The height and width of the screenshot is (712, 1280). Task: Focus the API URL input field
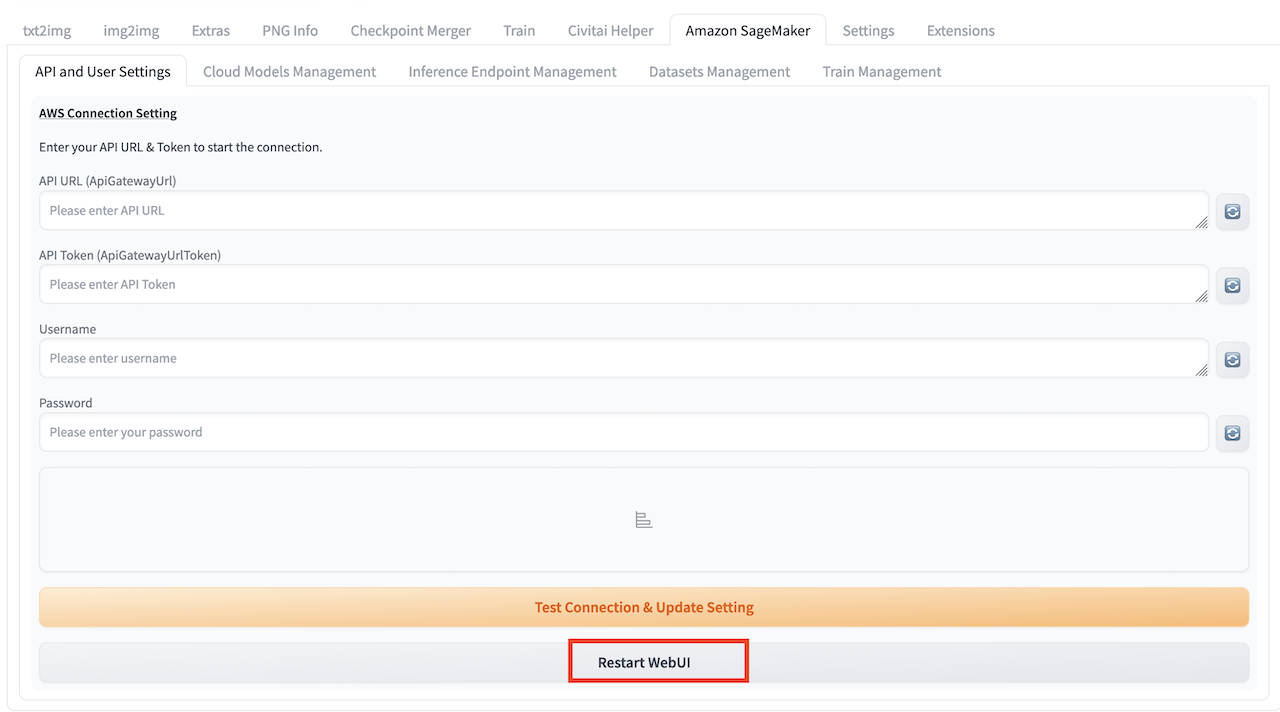[x=620, y=211]
